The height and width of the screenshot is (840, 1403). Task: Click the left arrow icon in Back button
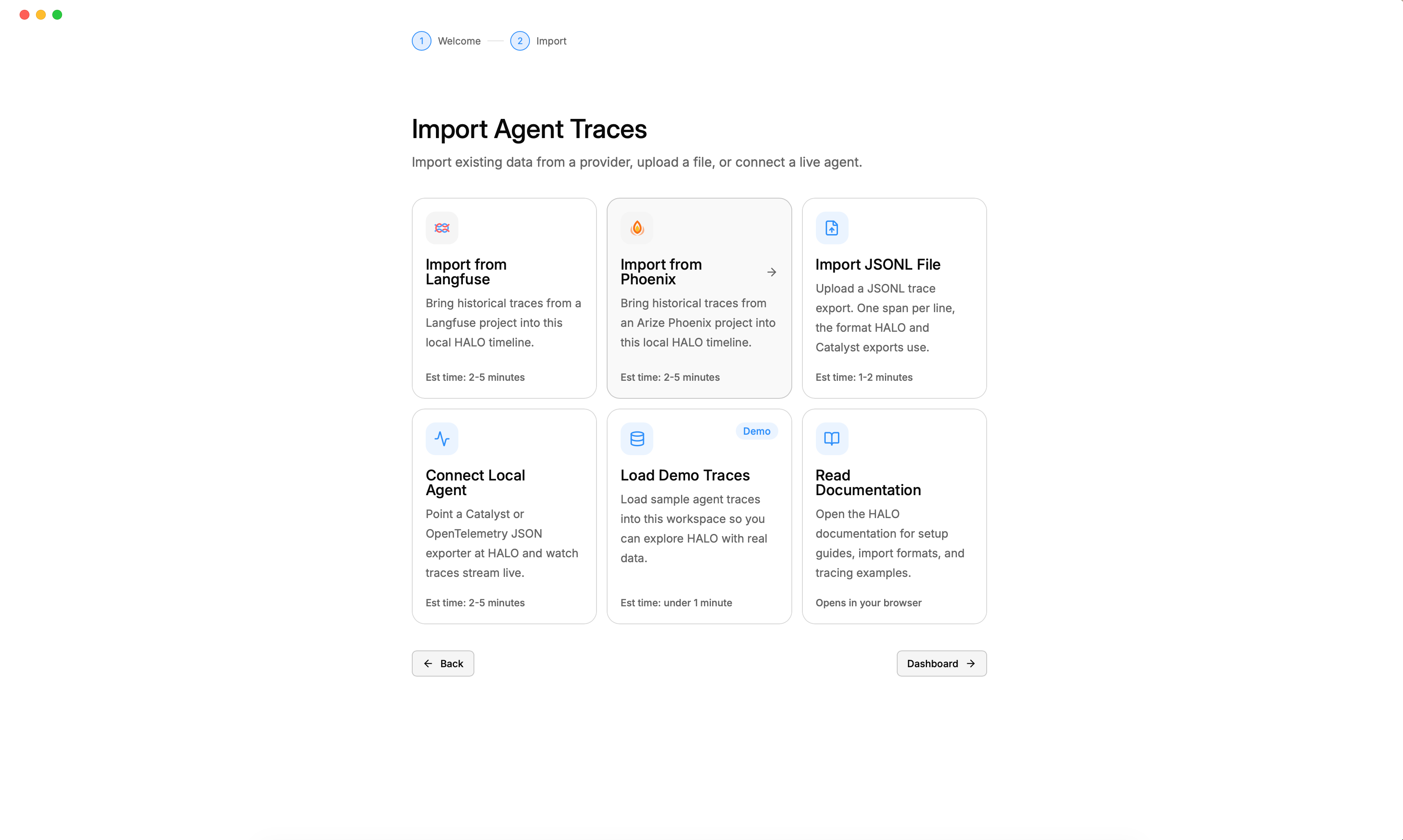point(428,664)
